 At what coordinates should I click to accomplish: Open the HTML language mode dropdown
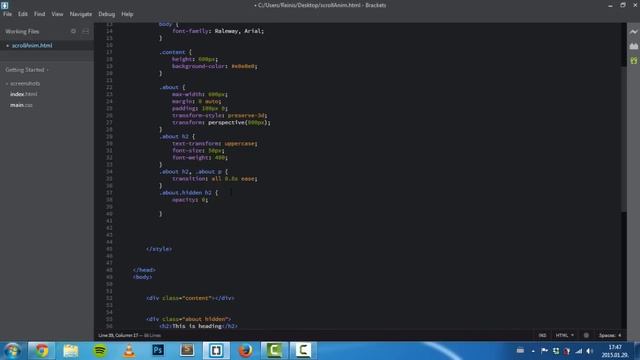click(x=564, y=335)
